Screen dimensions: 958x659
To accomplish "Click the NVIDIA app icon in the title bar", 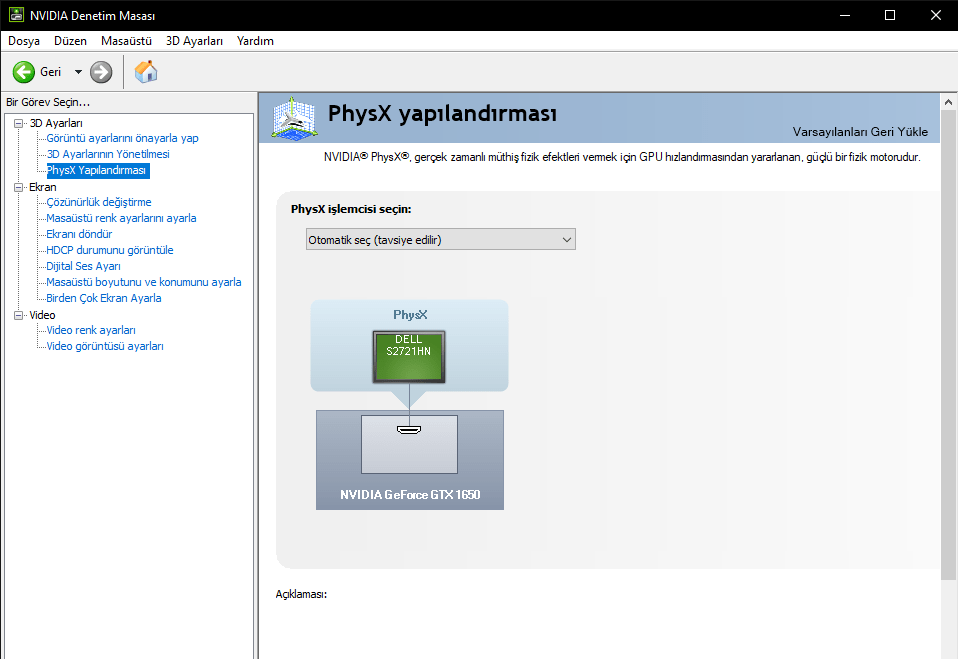I will 16,15.
